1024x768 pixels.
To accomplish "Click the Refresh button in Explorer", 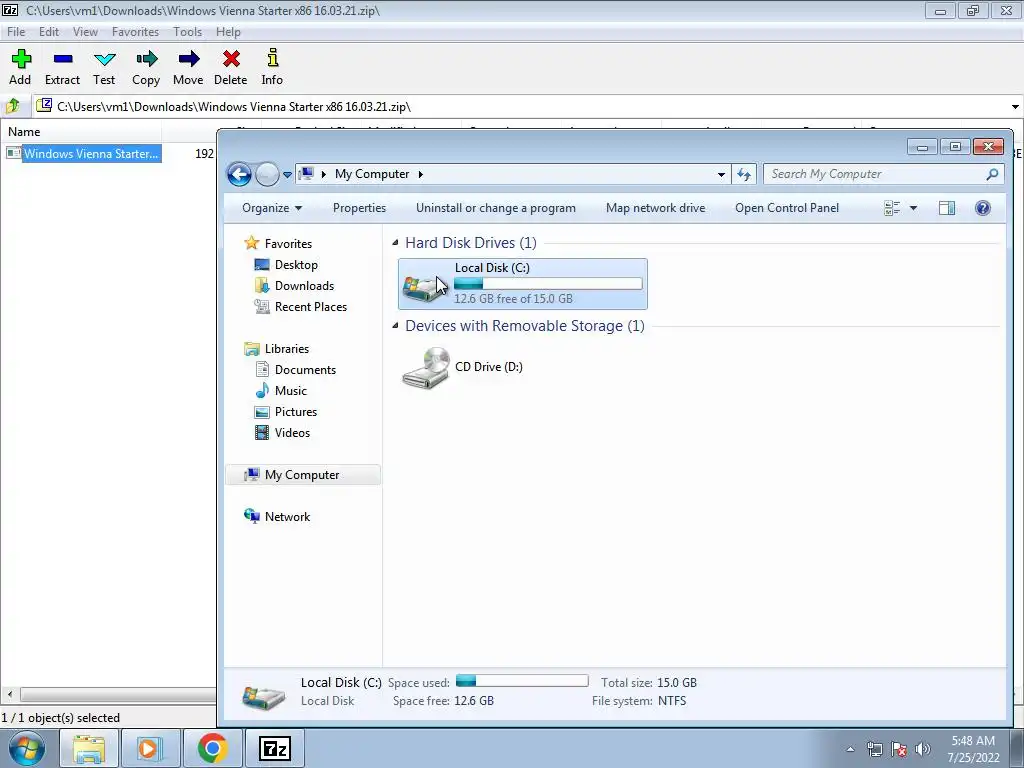I will point(744,174).
